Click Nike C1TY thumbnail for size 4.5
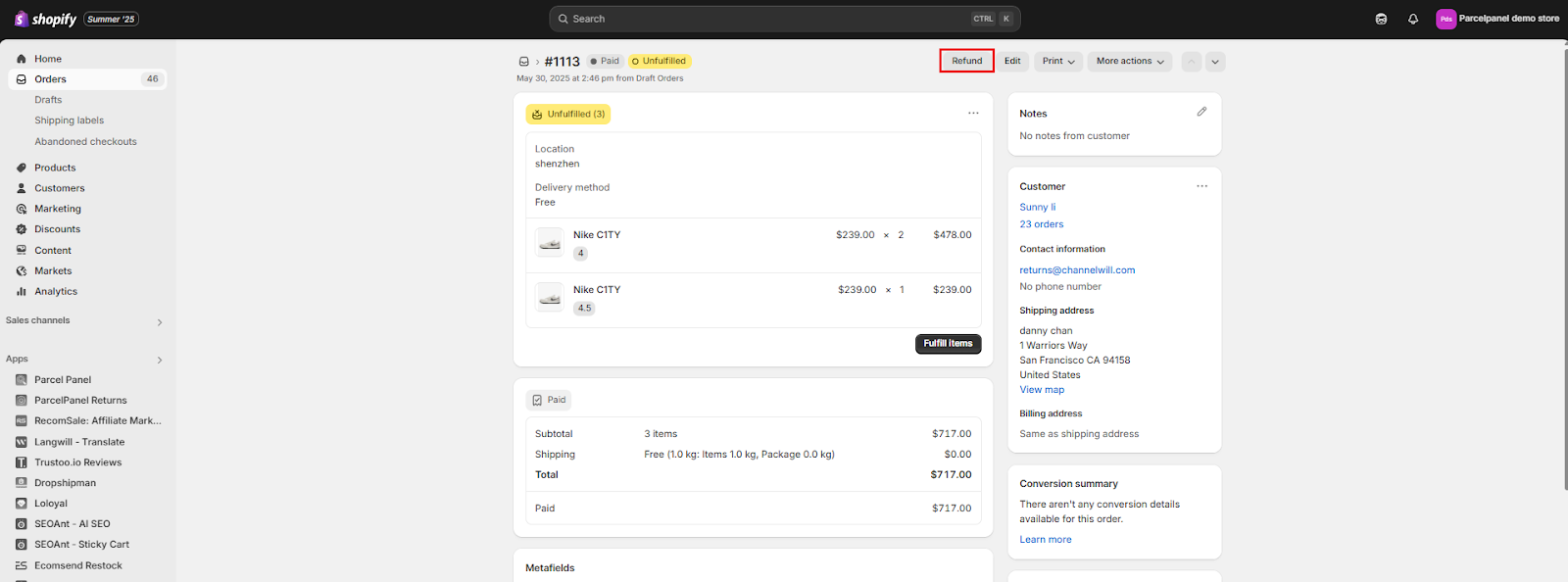This screenshot has height=582, width=1568. tap(550, 297)
